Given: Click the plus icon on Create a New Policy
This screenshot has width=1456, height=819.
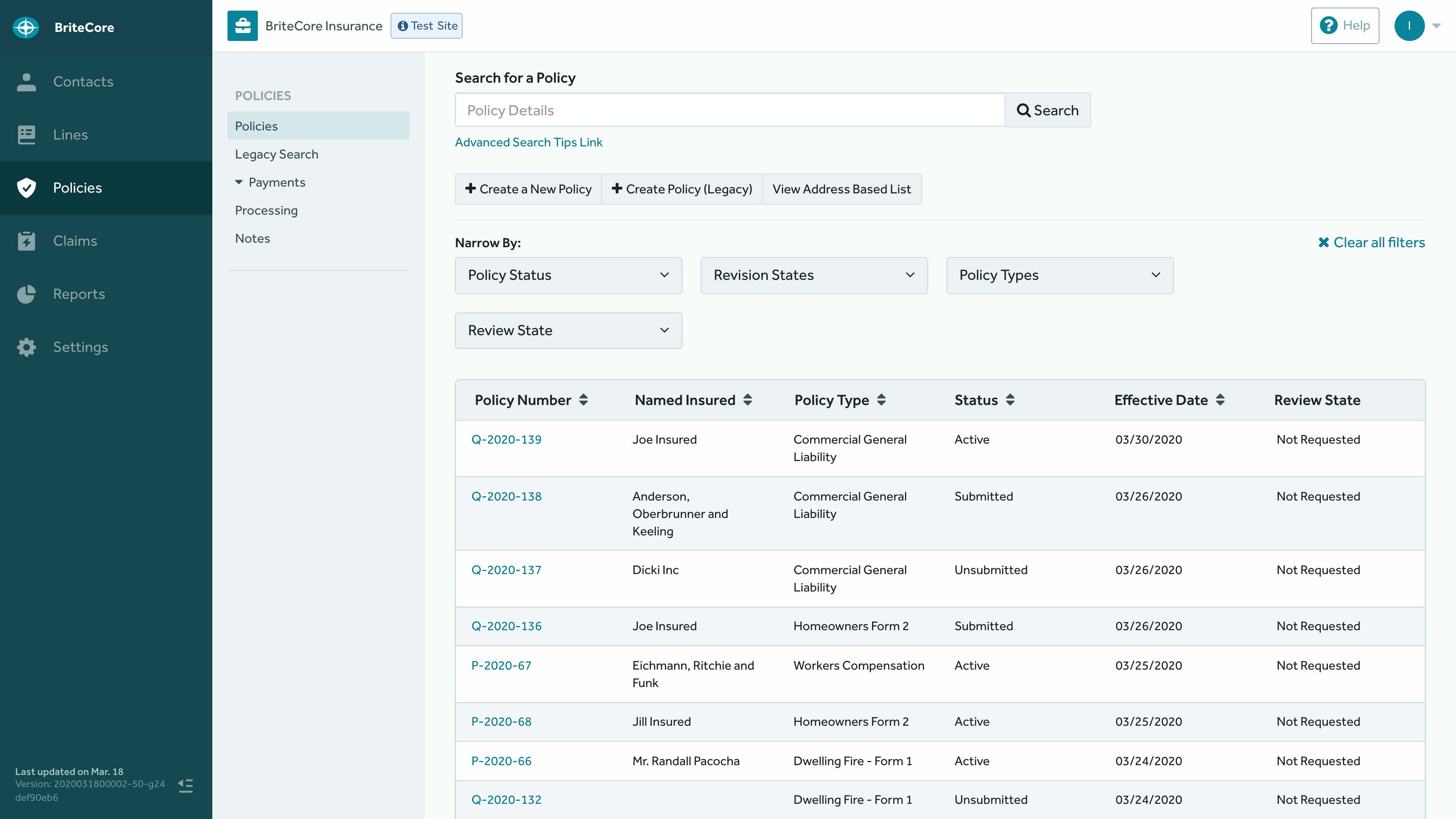Looking at the screenshot, I should (x=470, y=188).
